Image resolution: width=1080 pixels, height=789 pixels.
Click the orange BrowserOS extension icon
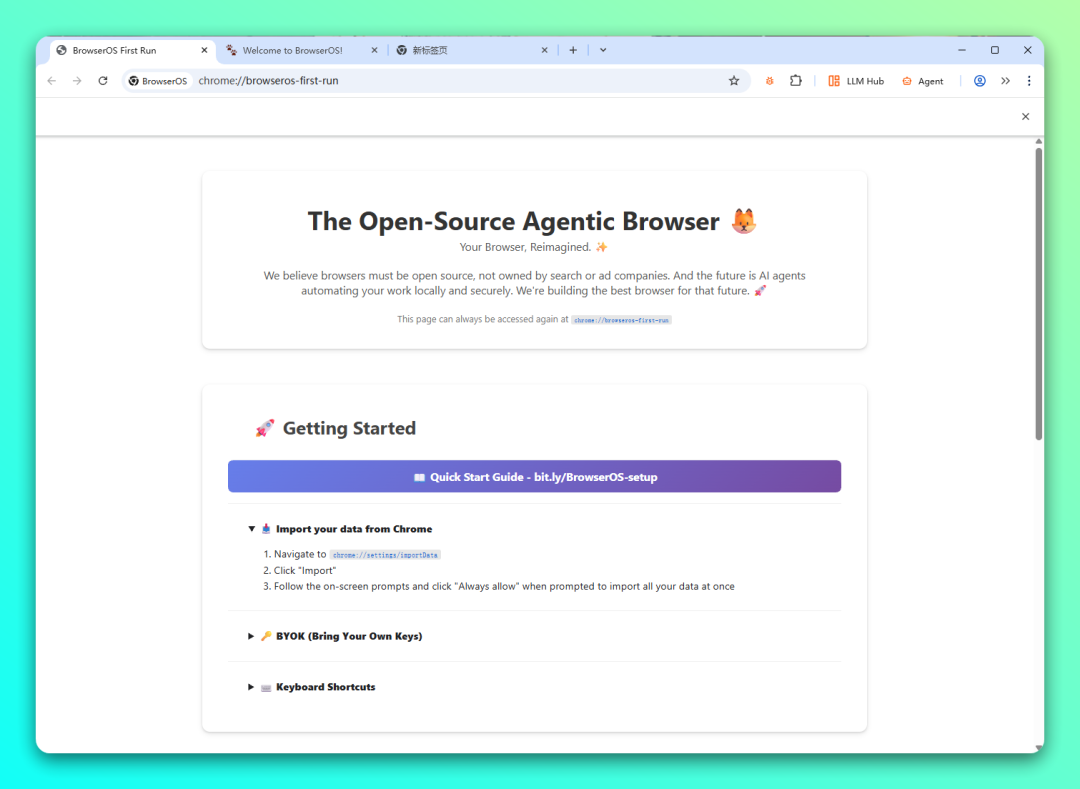coord(769,81)
